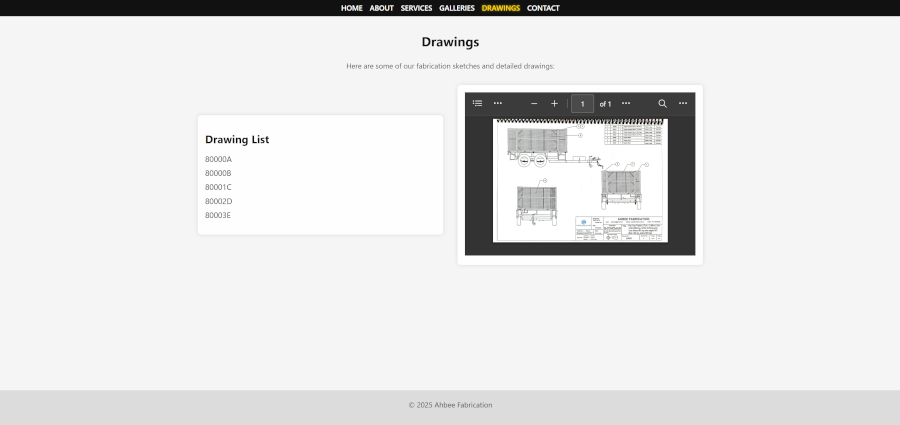Go to the HOME nav item
The width and height of the screenshot is (900, 425).
(x=351, y=8)
